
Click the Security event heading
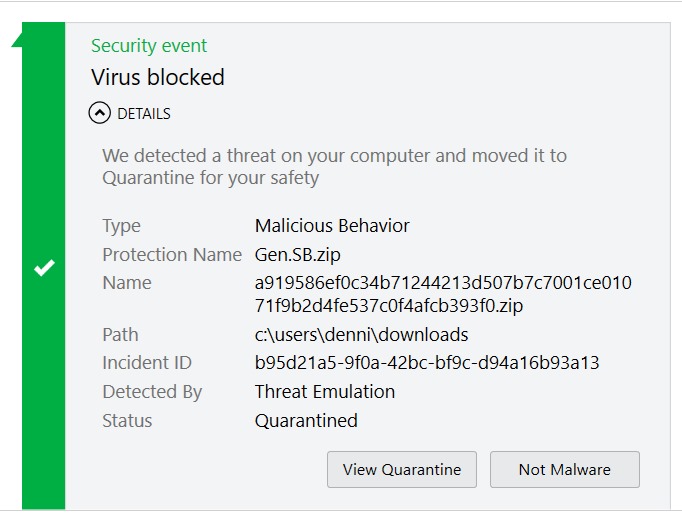coord(149,46)
